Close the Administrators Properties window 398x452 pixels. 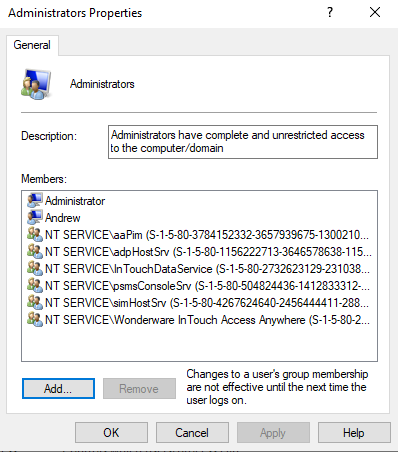[x=375, y=13]
